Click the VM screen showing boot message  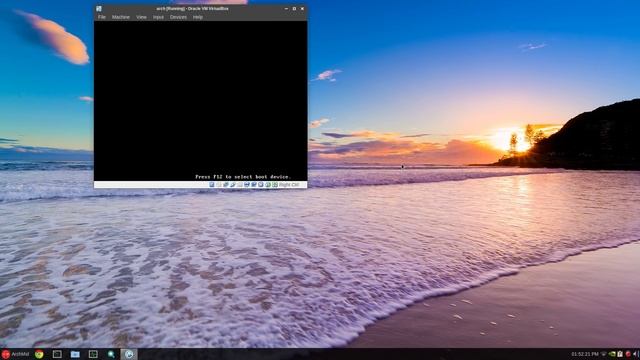[200, 101]
